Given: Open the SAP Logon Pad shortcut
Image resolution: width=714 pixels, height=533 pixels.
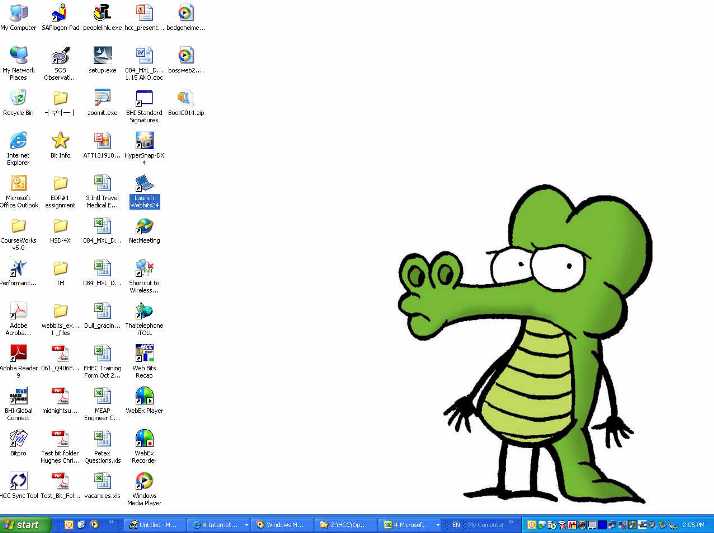Looking at the screenshot, I should [60, 17].
